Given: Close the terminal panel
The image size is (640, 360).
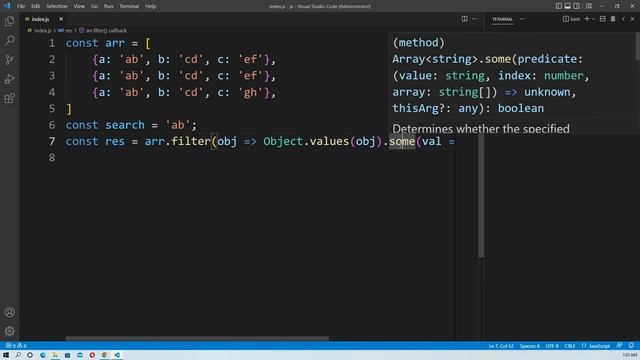Looking at the screenshot, I should (633, 19).
